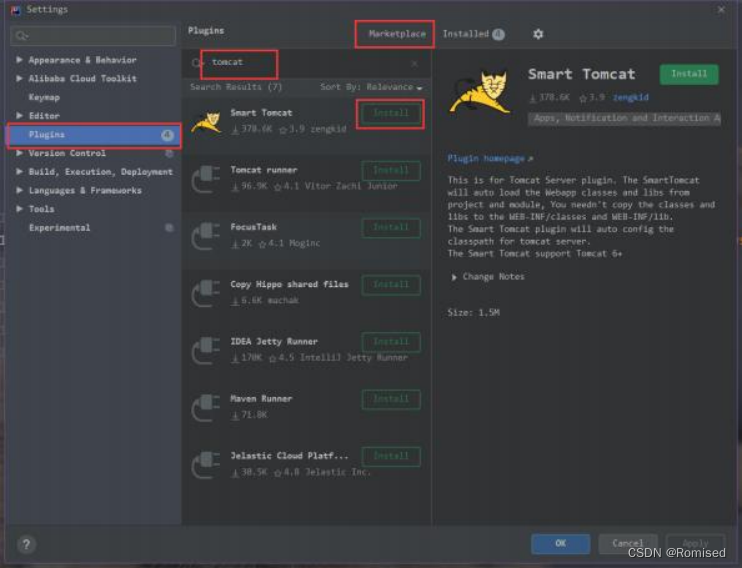Click the Search Results (7) label
The width and height of the screenshot is (742, 568).
[x=236, y=87]
